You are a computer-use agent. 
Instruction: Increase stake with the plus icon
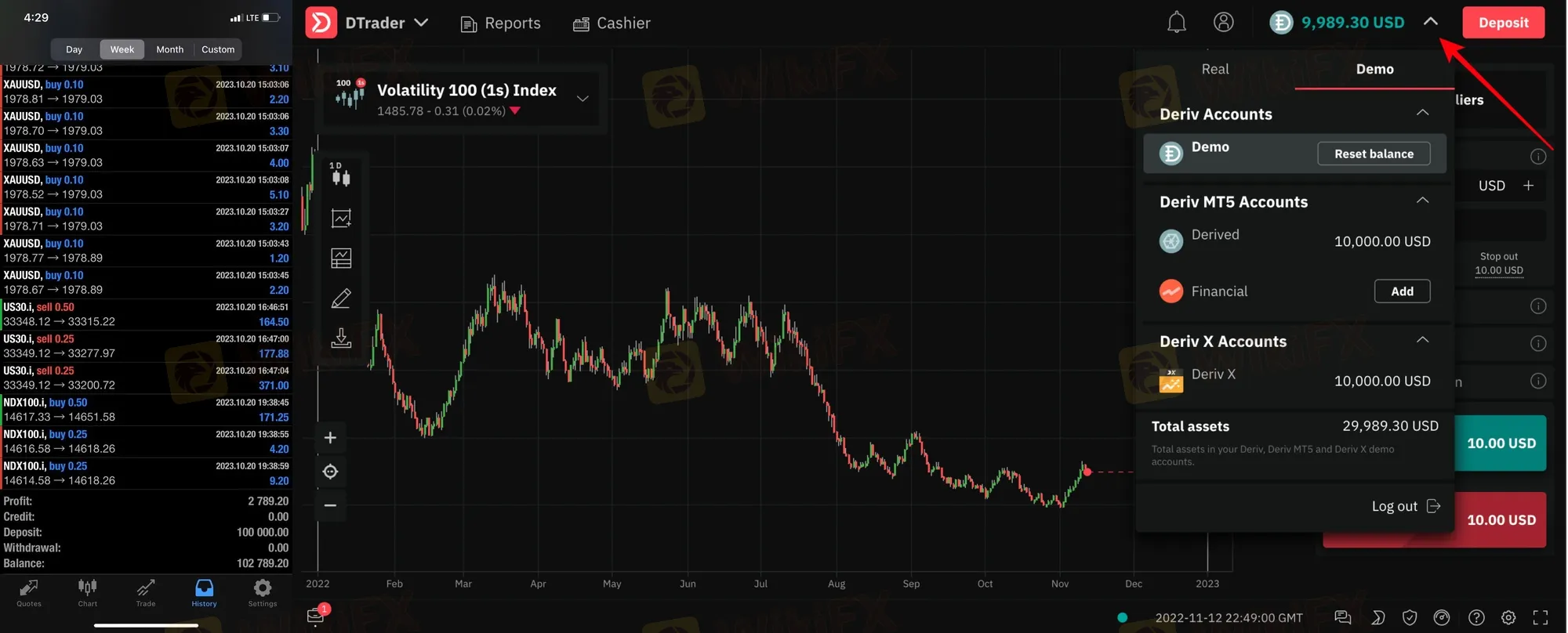point(1528,186)
